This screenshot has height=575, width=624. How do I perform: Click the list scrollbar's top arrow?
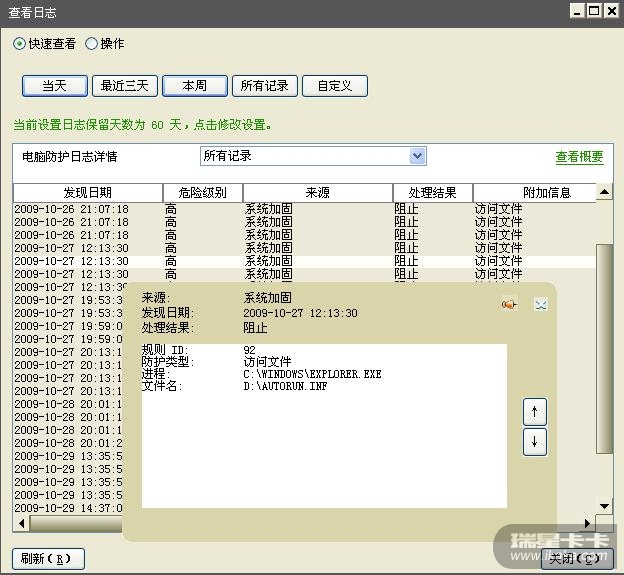(604, 191)
